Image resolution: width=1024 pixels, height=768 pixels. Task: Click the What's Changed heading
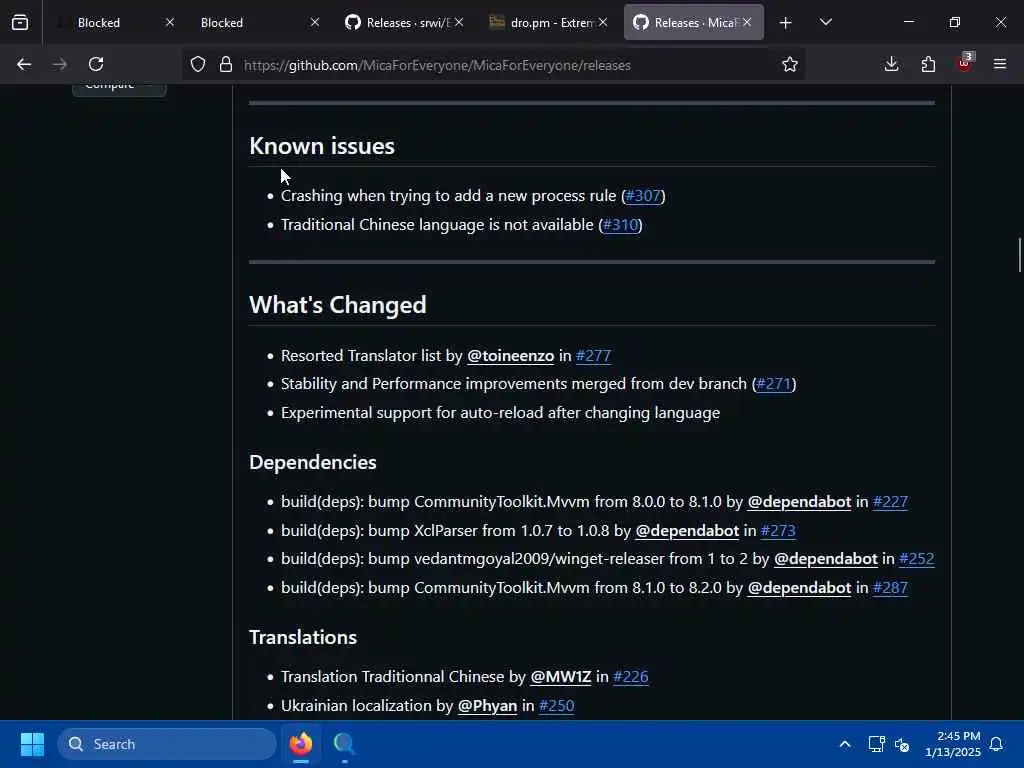click(x=338, y=305)
